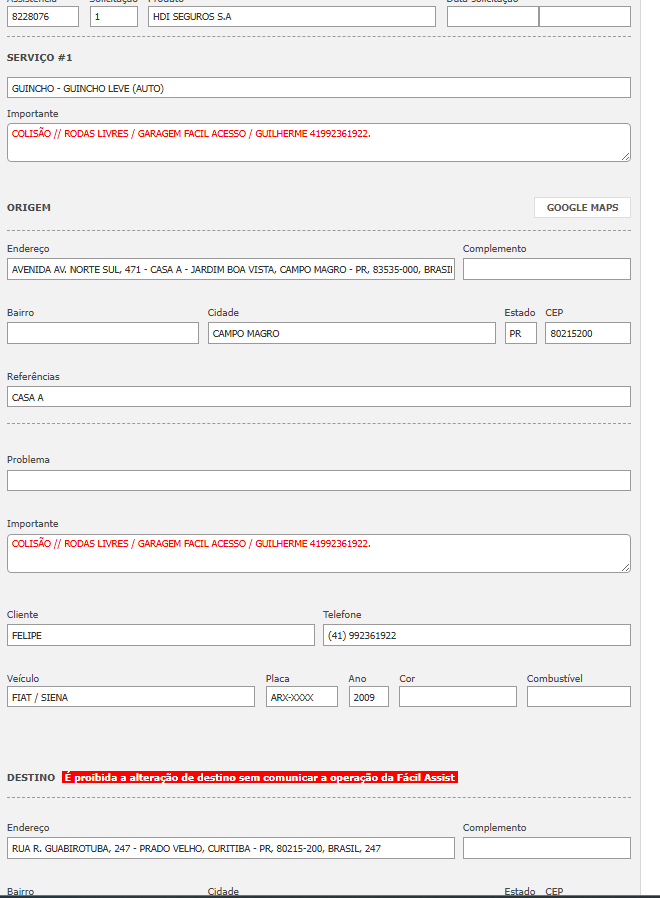Screen dimensions: 660x898
Task: Select the Produto field with HDI SEGUROS S.A
Action: click(291, 17)
